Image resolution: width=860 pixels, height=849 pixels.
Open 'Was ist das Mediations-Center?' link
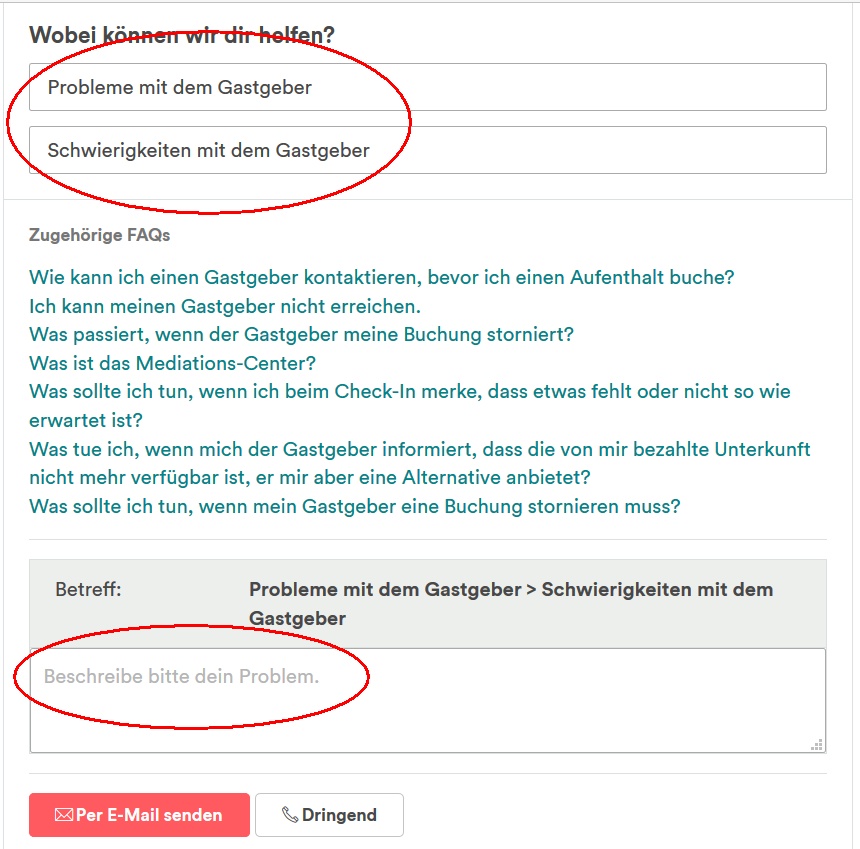click(172, 363)
